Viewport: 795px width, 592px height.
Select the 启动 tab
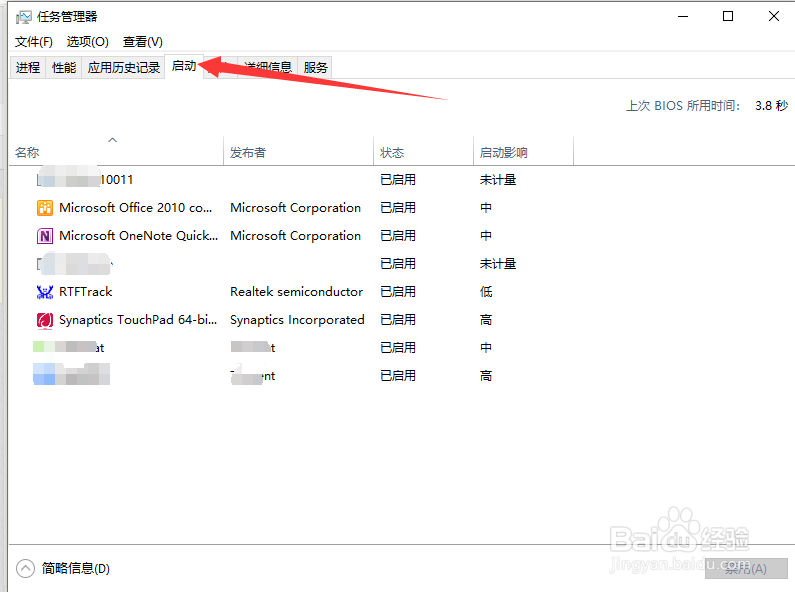click(x=184, y=66)
